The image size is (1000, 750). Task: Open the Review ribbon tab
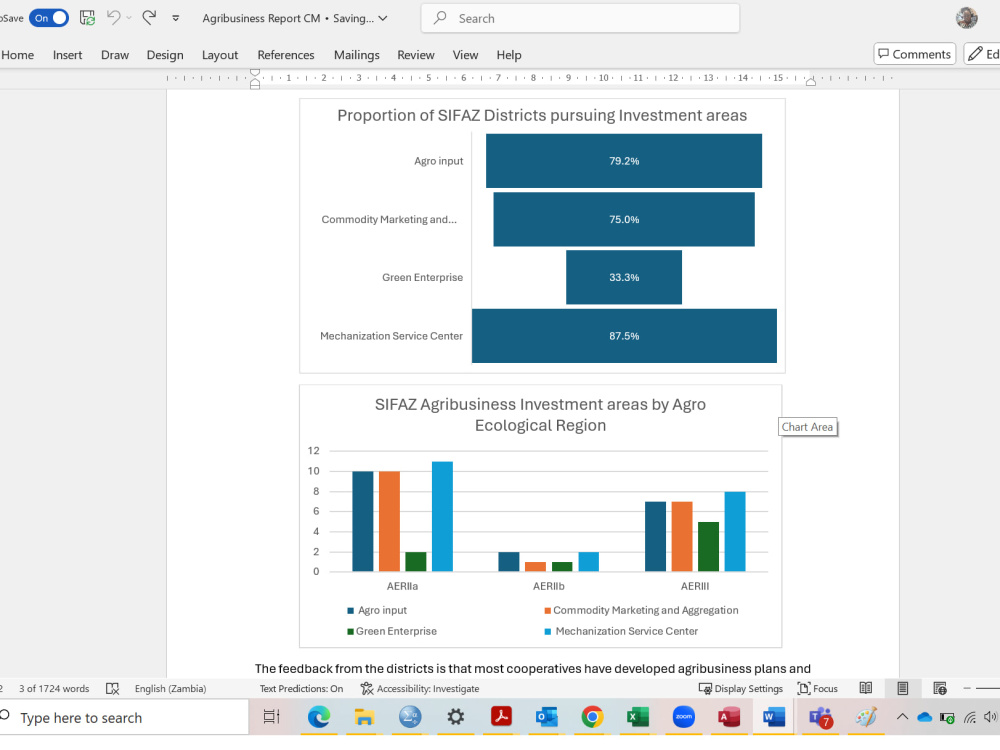coord(416,55)
